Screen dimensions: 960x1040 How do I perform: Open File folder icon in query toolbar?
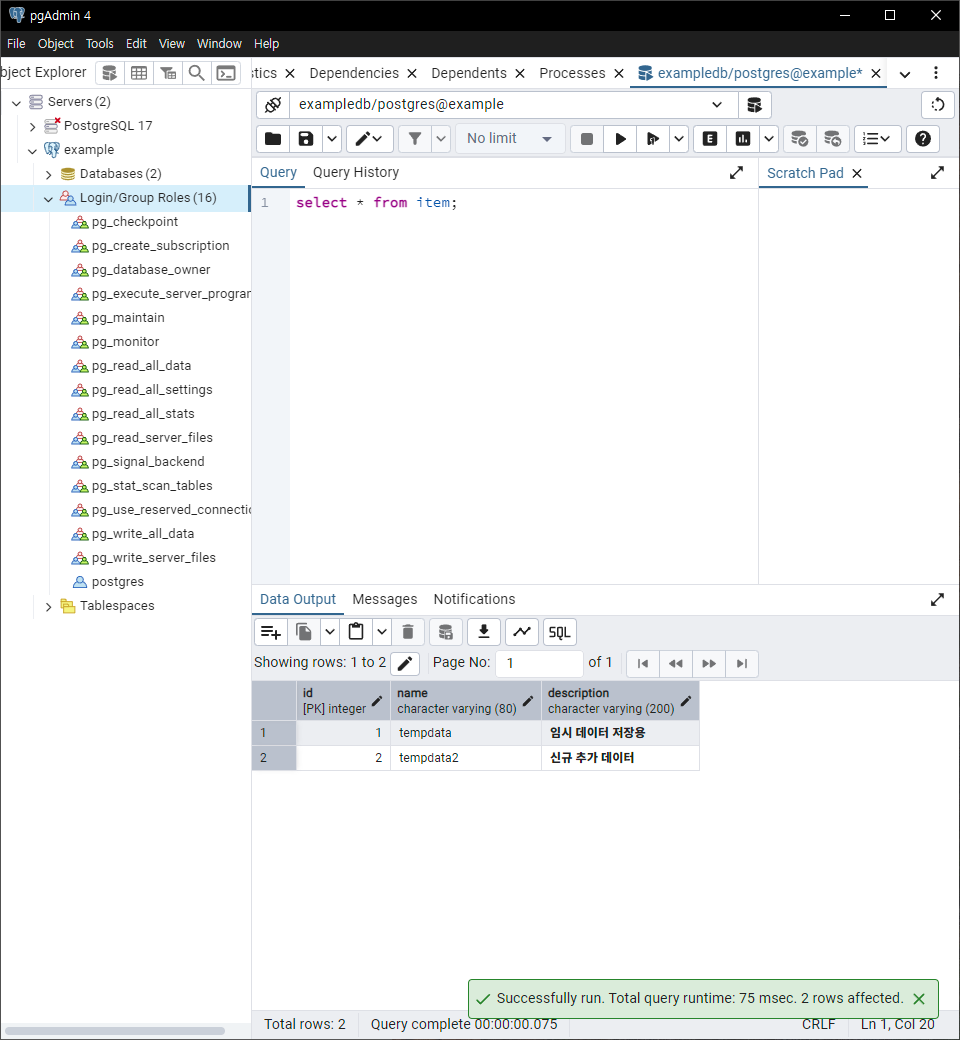pyautogui.click(x=273, y=139)
